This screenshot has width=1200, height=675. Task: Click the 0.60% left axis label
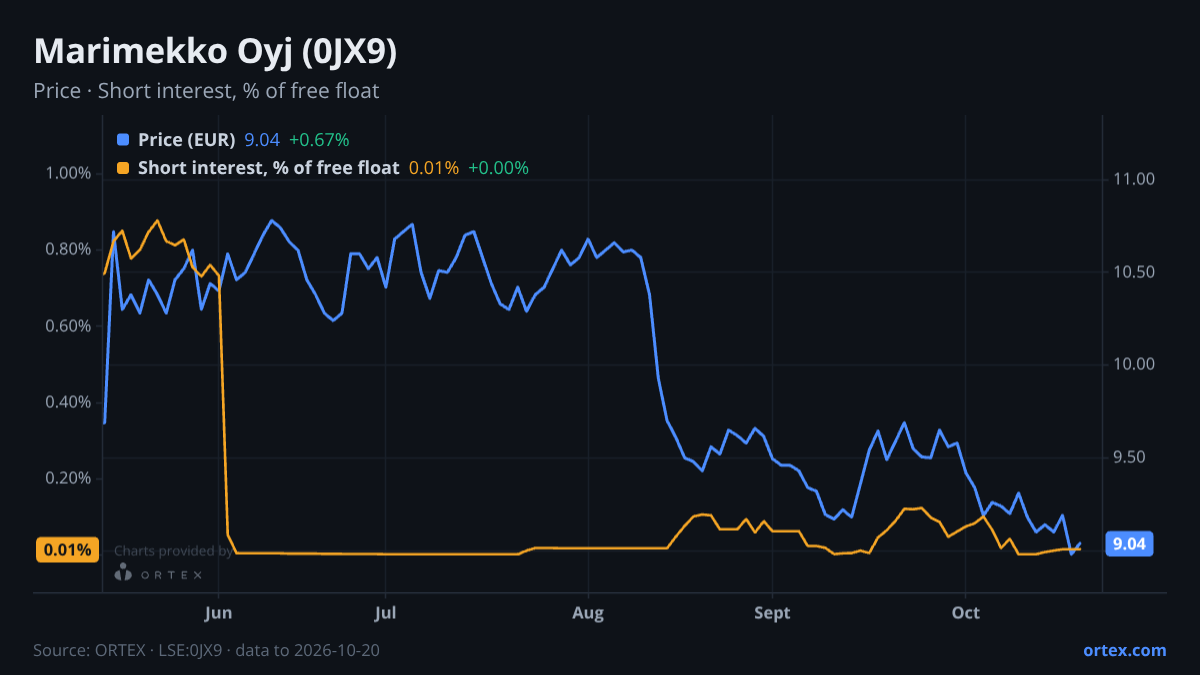[x=68, y=326]
